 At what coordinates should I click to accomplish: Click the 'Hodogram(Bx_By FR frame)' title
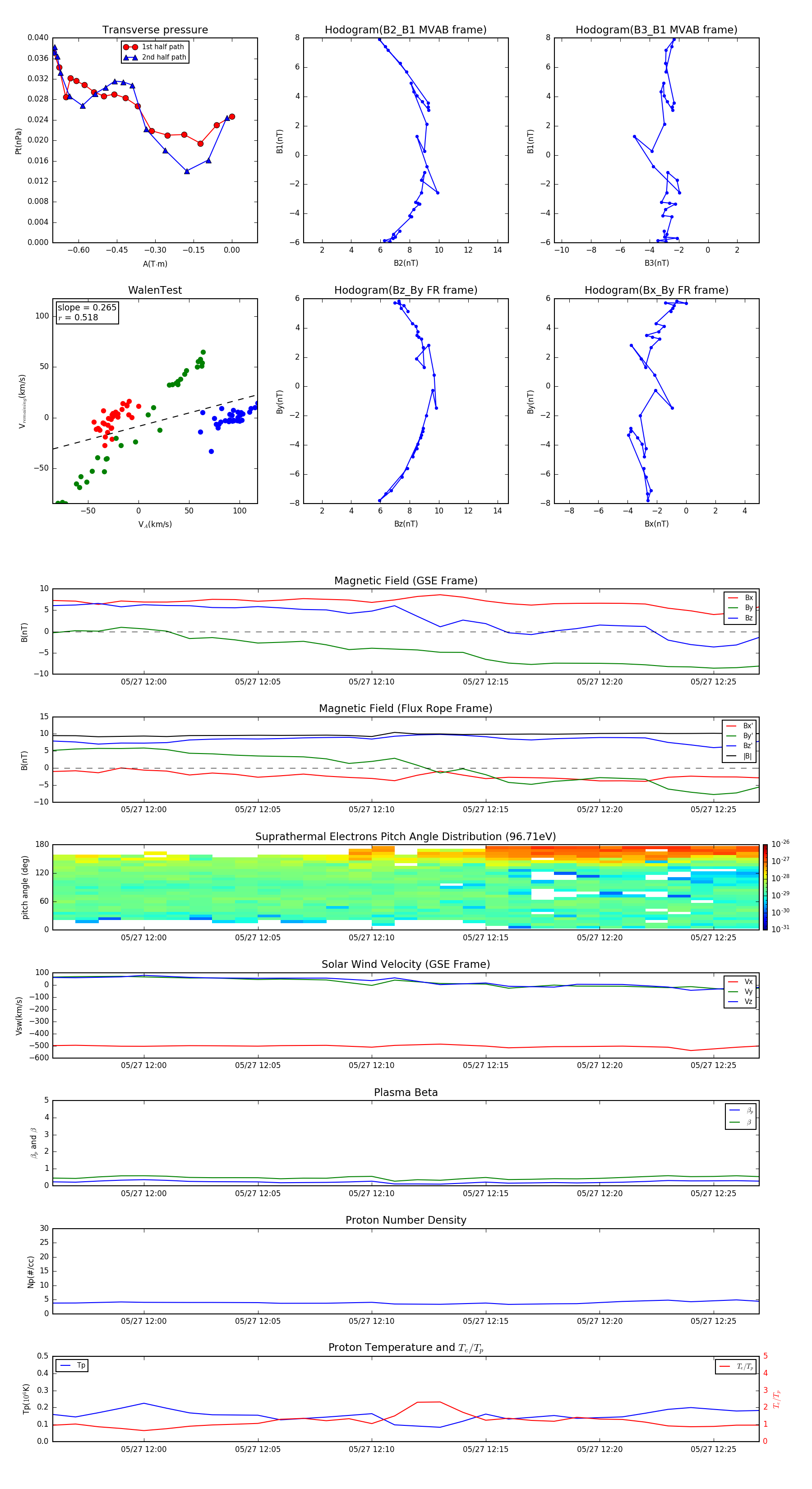click(656, 290)
